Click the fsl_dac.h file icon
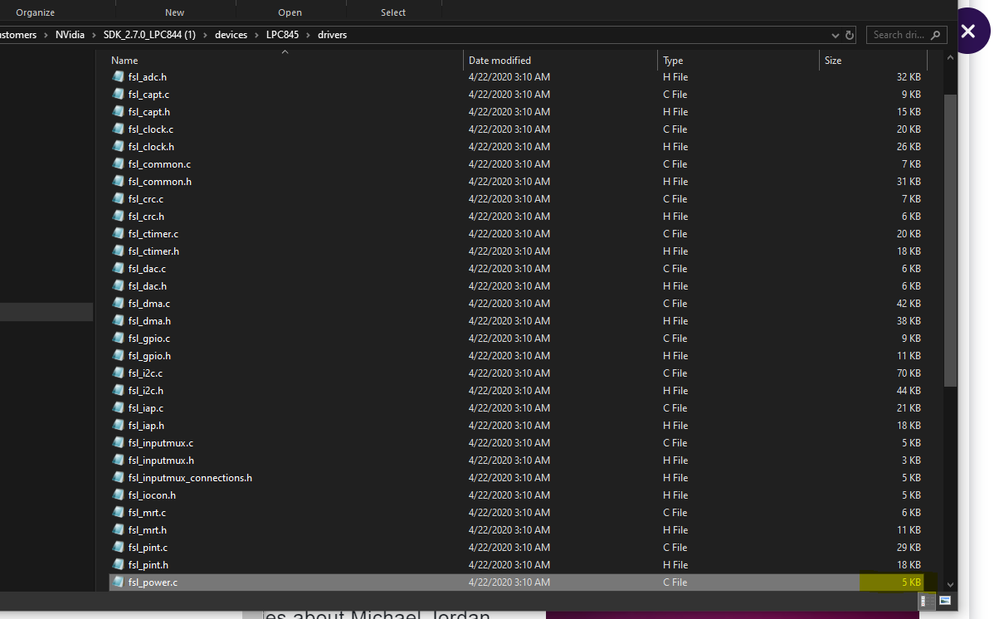Screen dimensions: 999x619 click(x=118, y=286)
